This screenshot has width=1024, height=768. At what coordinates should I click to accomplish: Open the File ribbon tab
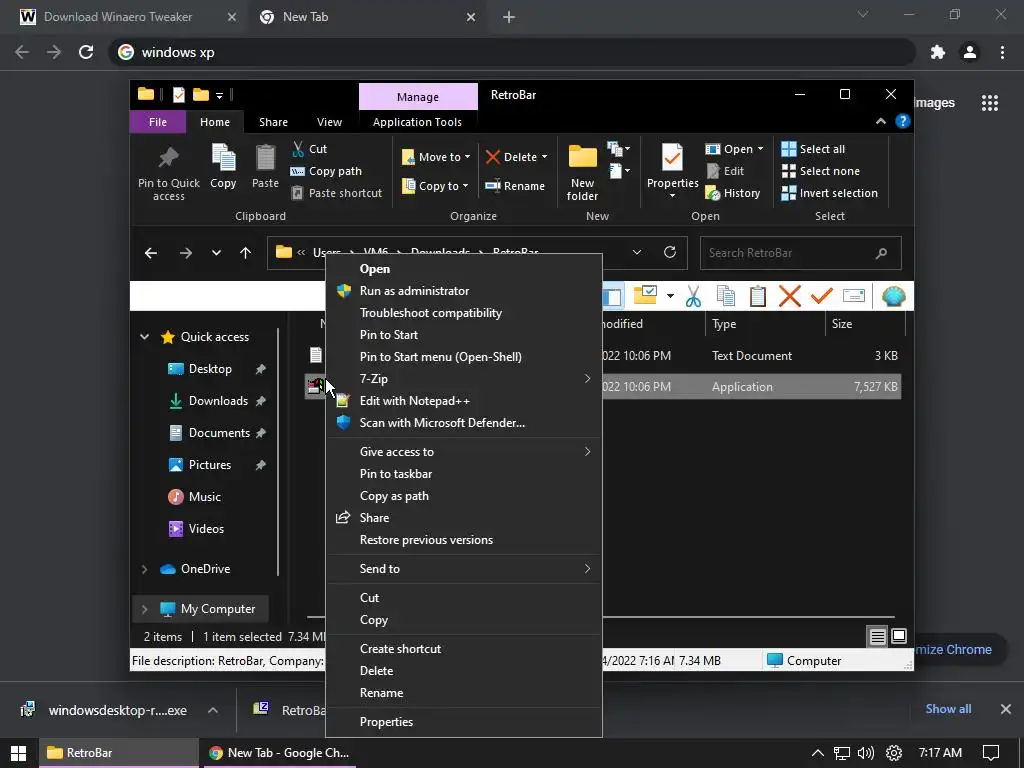(158, 122)
